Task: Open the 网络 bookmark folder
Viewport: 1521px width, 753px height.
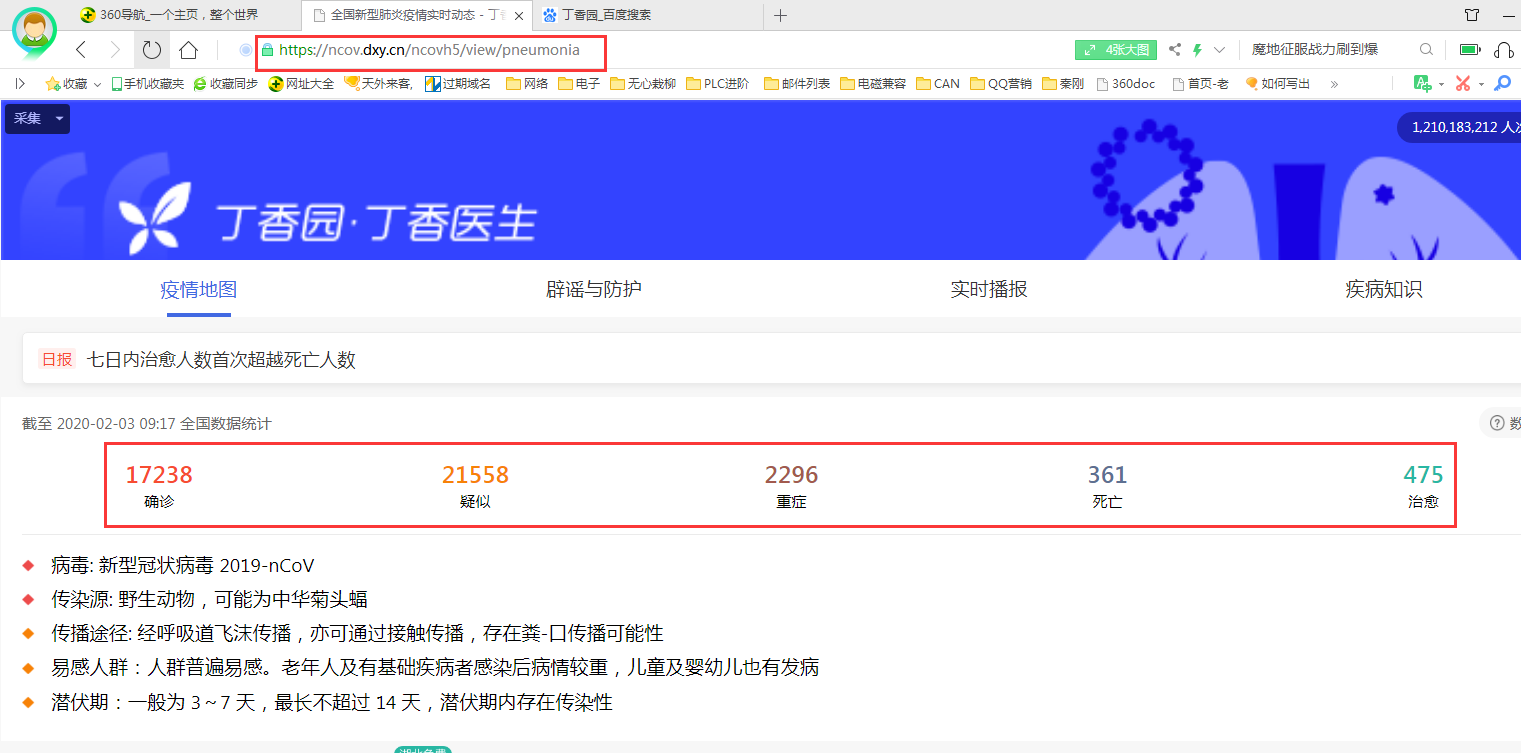Action: pyautogui.click(x=527, y=84)
